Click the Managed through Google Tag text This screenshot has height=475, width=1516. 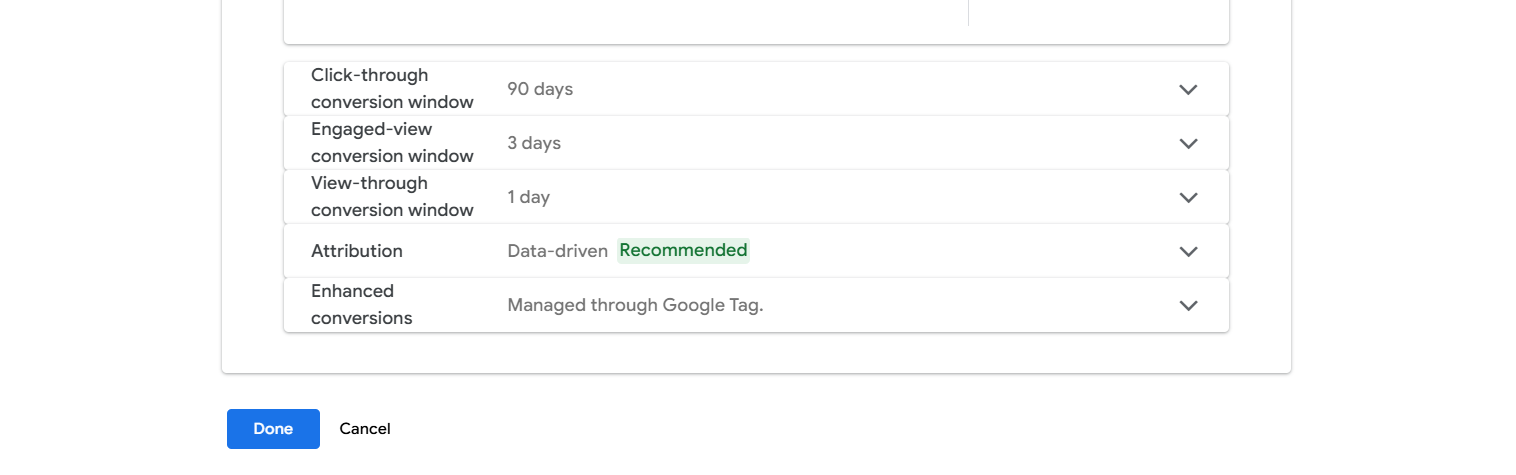click(x=635, y=305)
